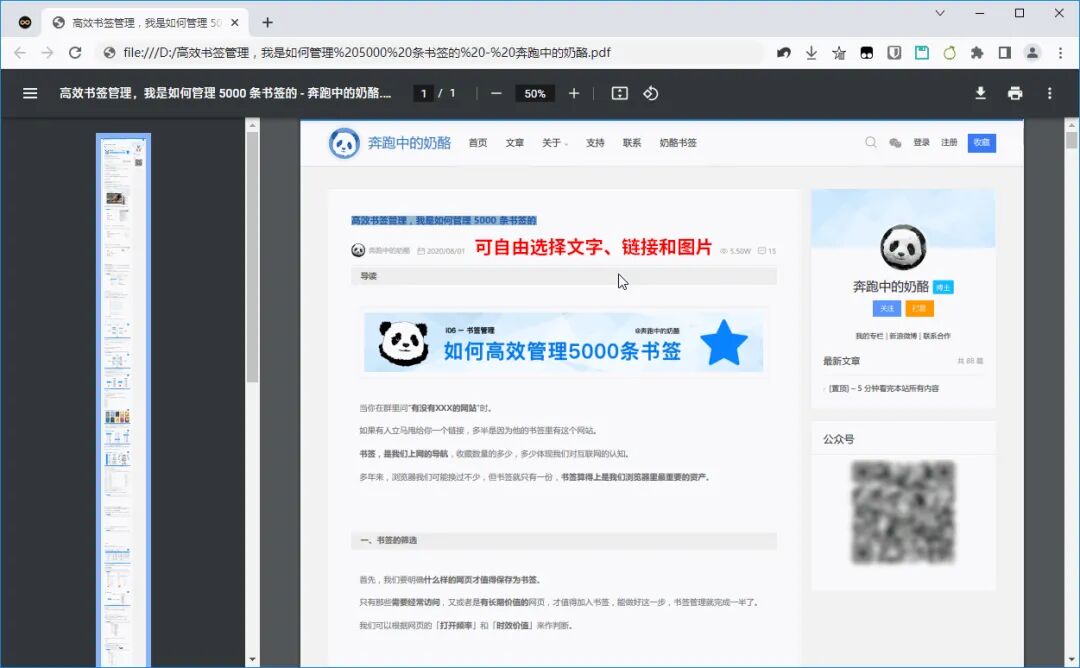Select the page thumbnail in sidebar
This screenshot has height=668, width=1080.
(123, 399)
